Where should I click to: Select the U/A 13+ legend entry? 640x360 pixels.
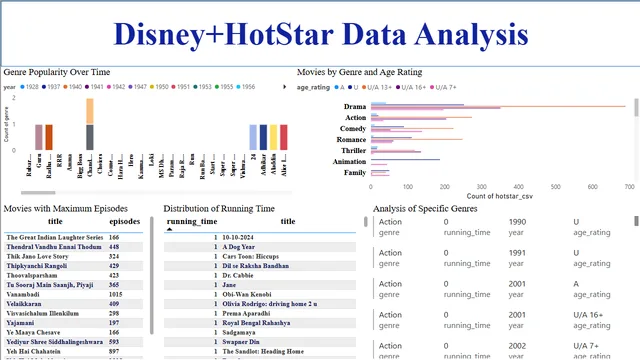click(376, 87)
